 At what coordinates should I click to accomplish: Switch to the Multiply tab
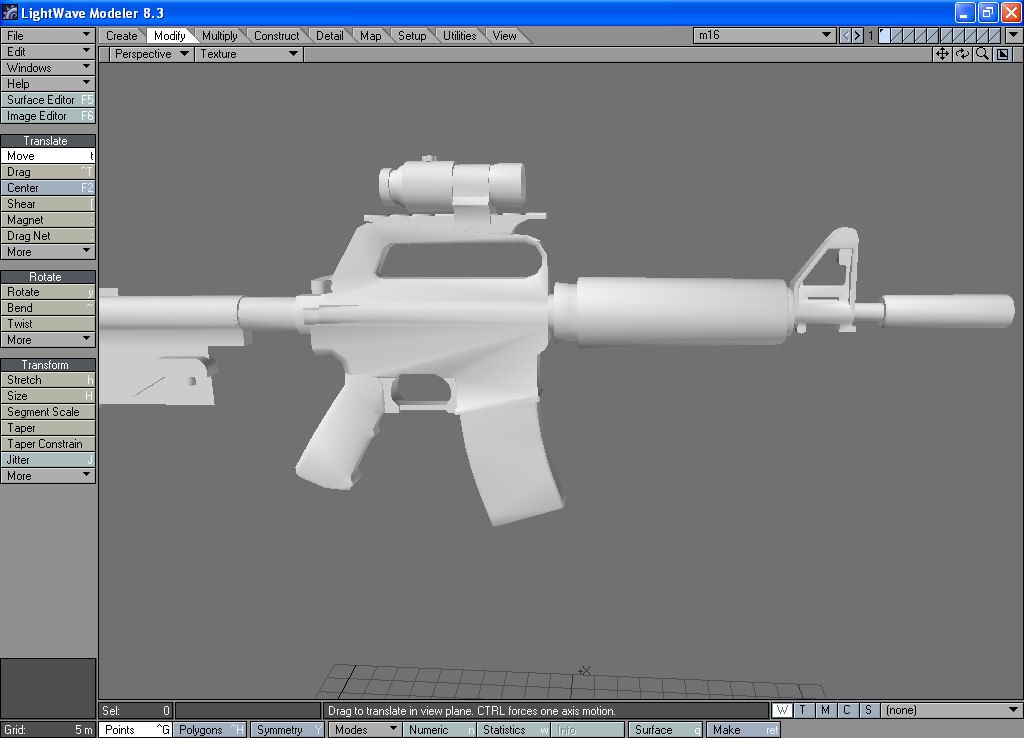point(219,34)
